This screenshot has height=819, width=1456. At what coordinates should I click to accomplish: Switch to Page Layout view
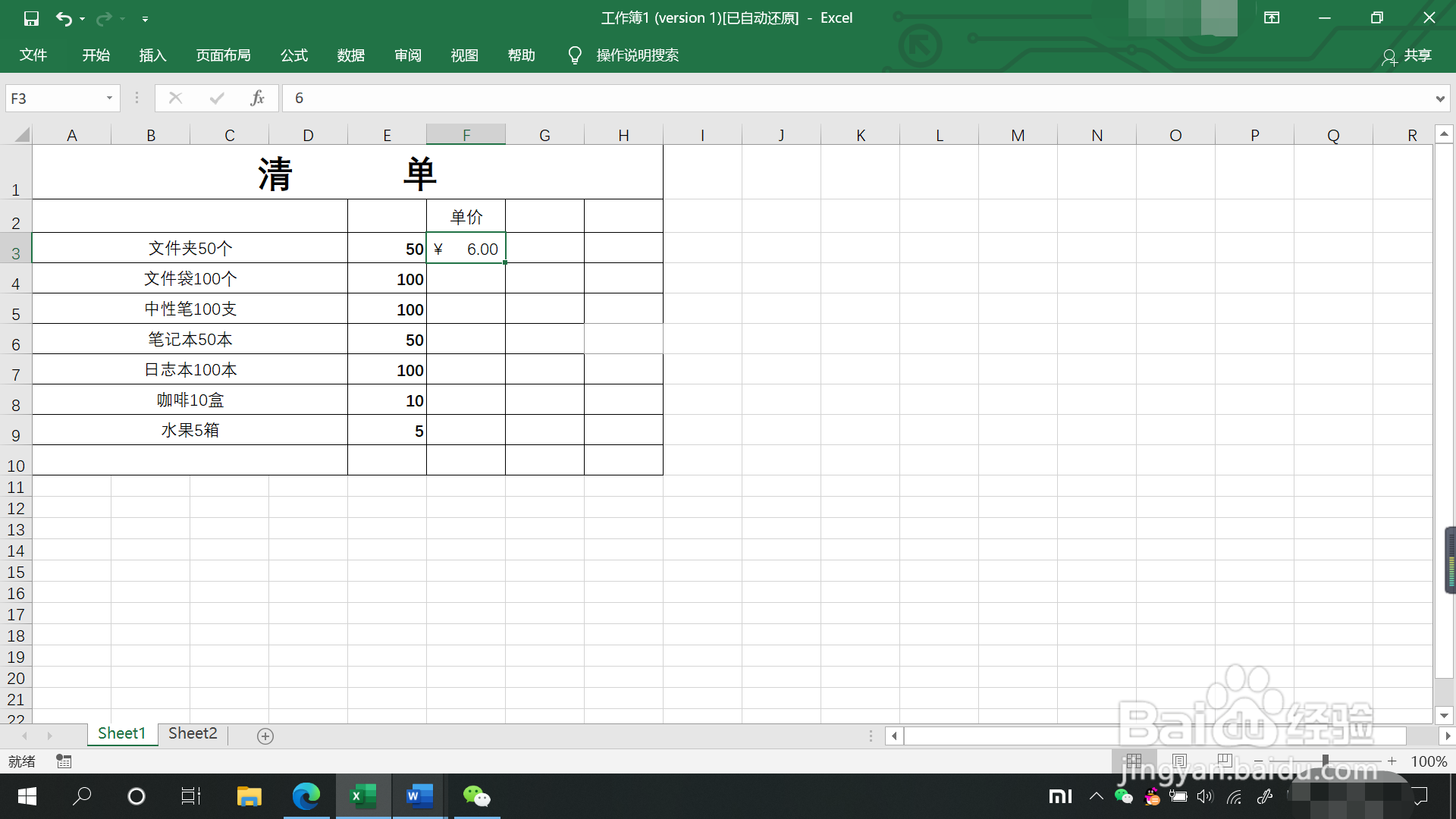pos(1179,761)
